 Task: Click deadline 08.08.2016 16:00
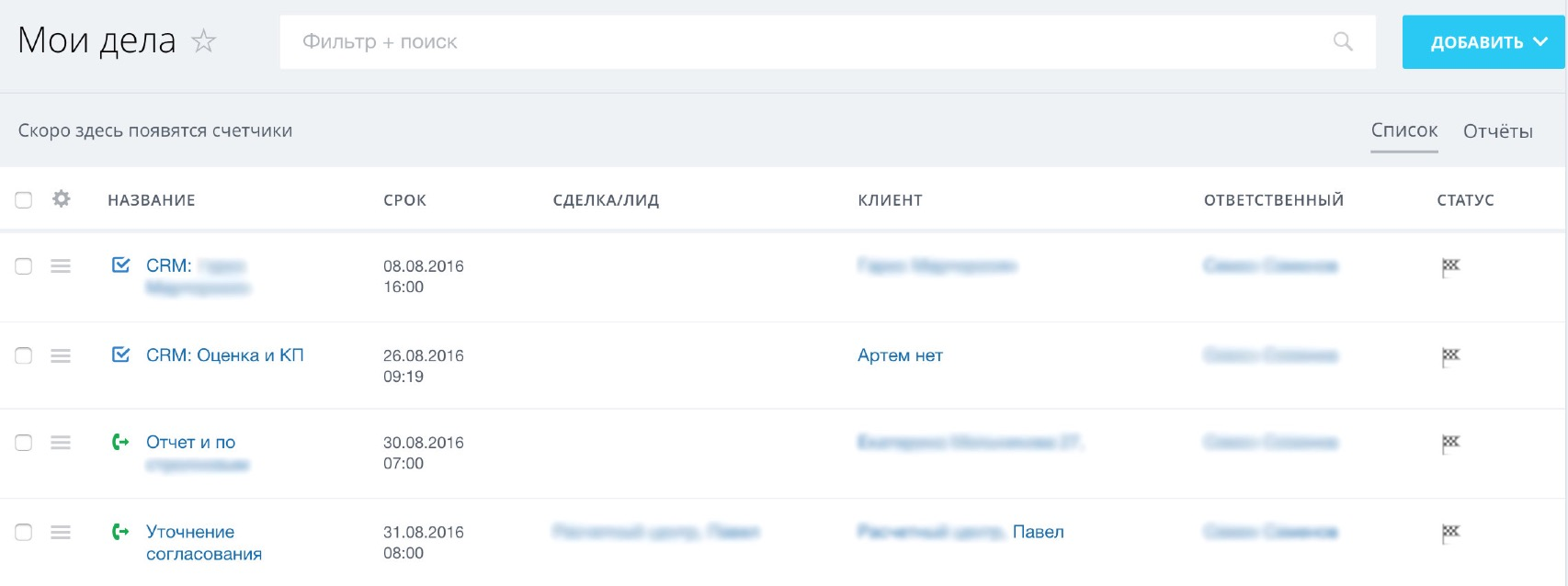(424, 276)
